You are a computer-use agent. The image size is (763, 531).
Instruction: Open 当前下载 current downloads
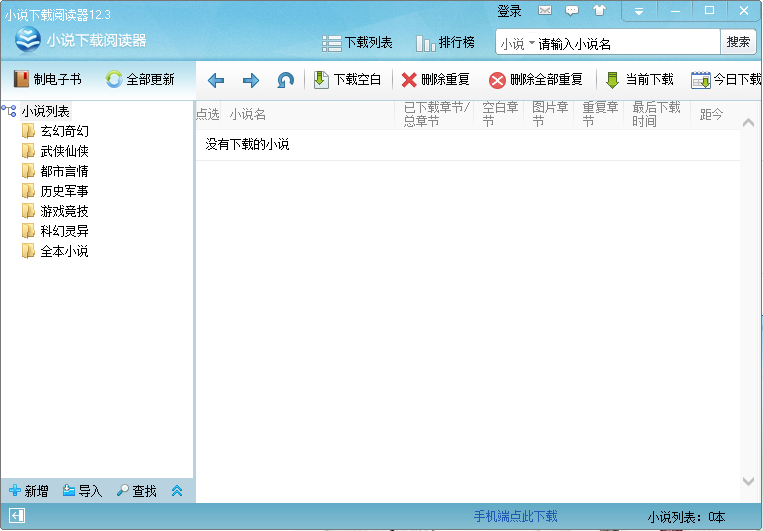[639, 80]
